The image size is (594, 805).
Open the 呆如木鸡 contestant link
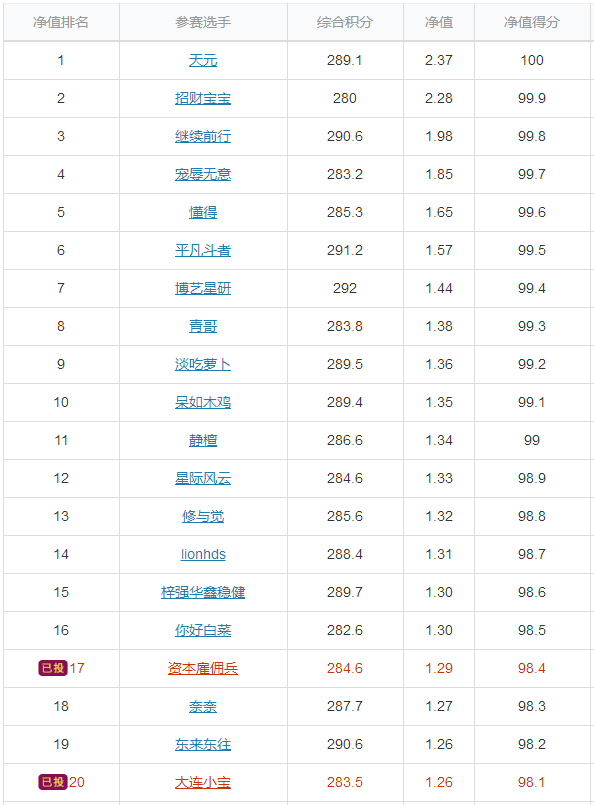(203, 402)
